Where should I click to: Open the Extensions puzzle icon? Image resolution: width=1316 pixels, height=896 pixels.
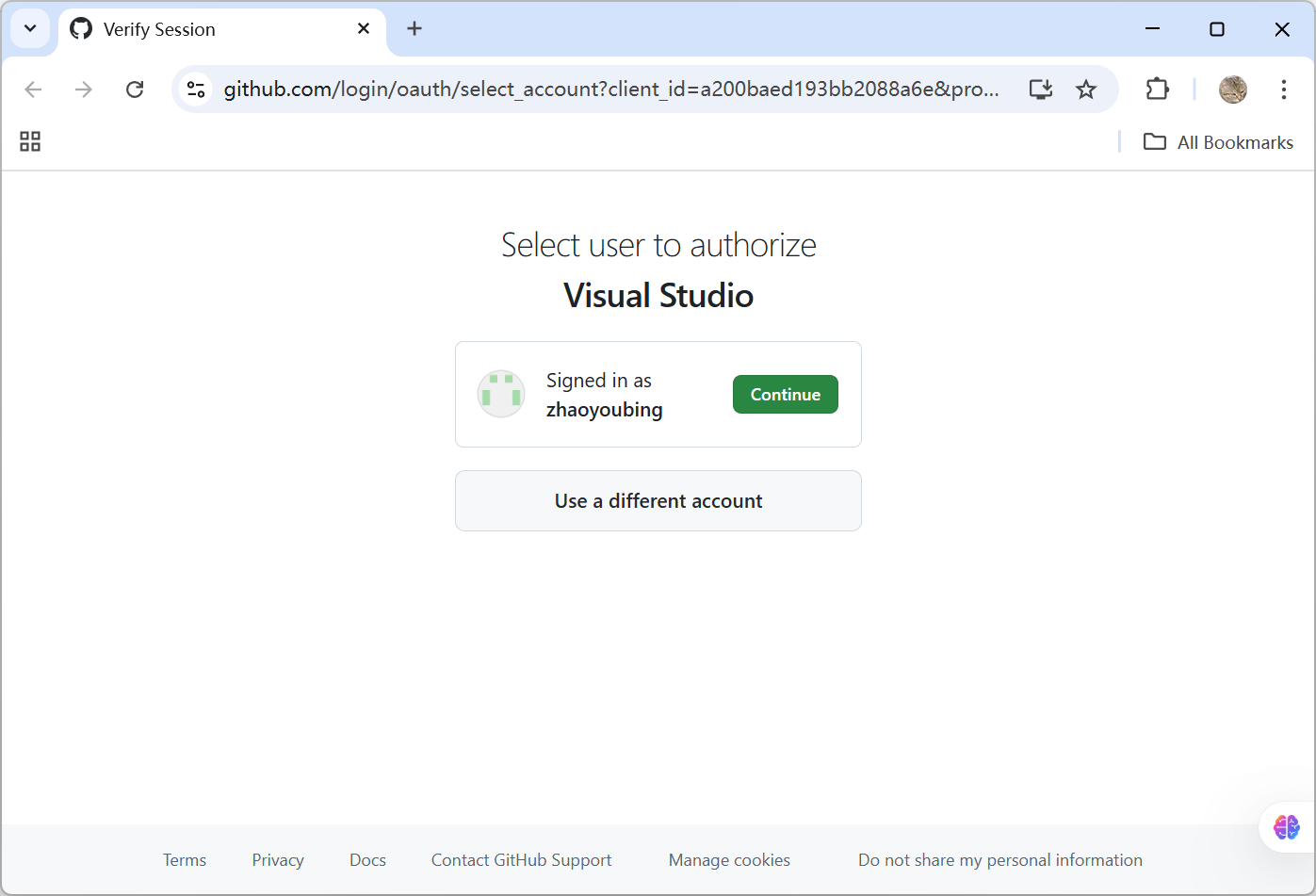(x=1157, y=90)
